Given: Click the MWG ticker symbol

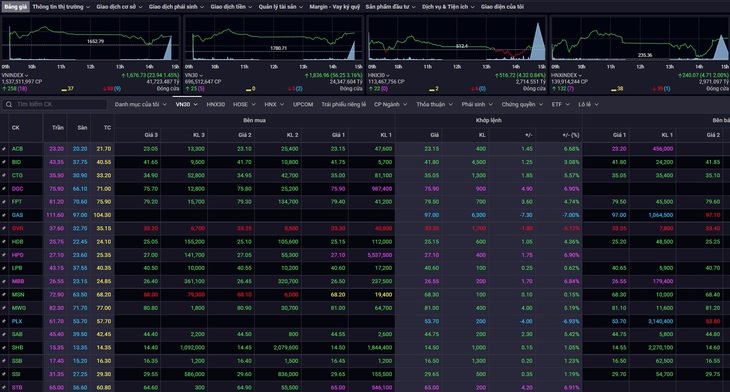Looking at the screenshot, I should (x=19, y=308).
